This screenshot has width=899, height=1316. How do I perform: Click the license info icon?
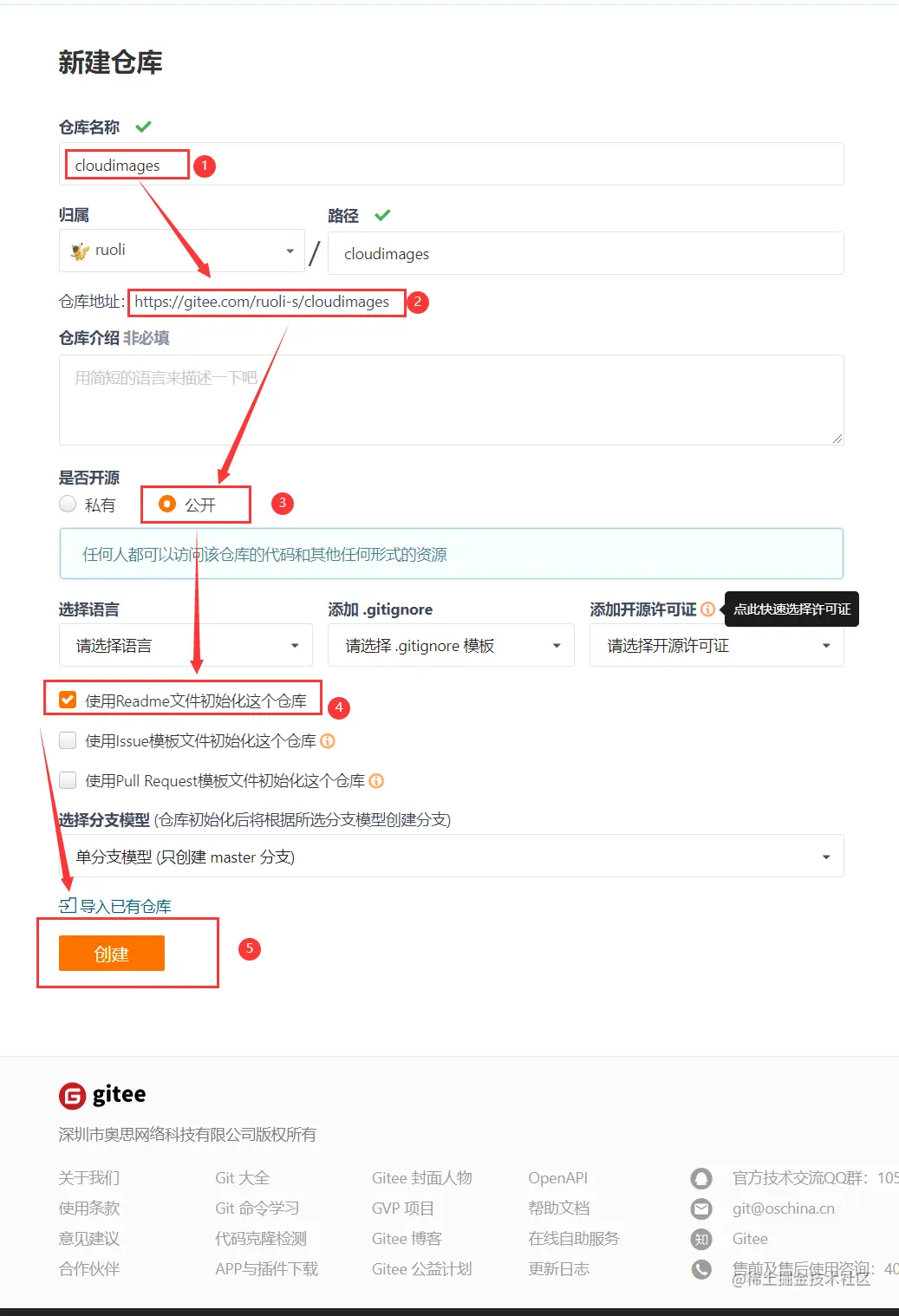(x=707, y=609)
